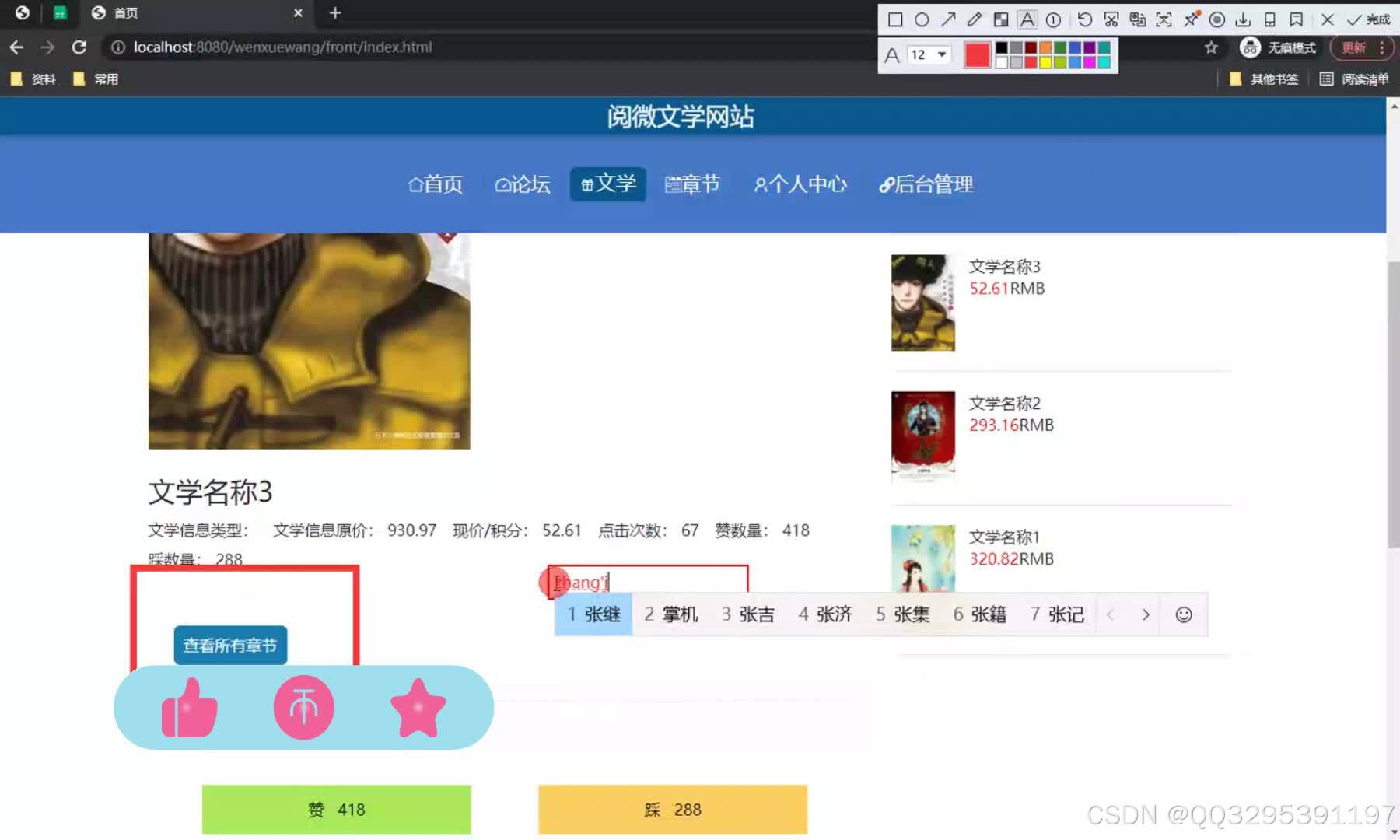Pin the screenshot to screen

pos(1191,19)
